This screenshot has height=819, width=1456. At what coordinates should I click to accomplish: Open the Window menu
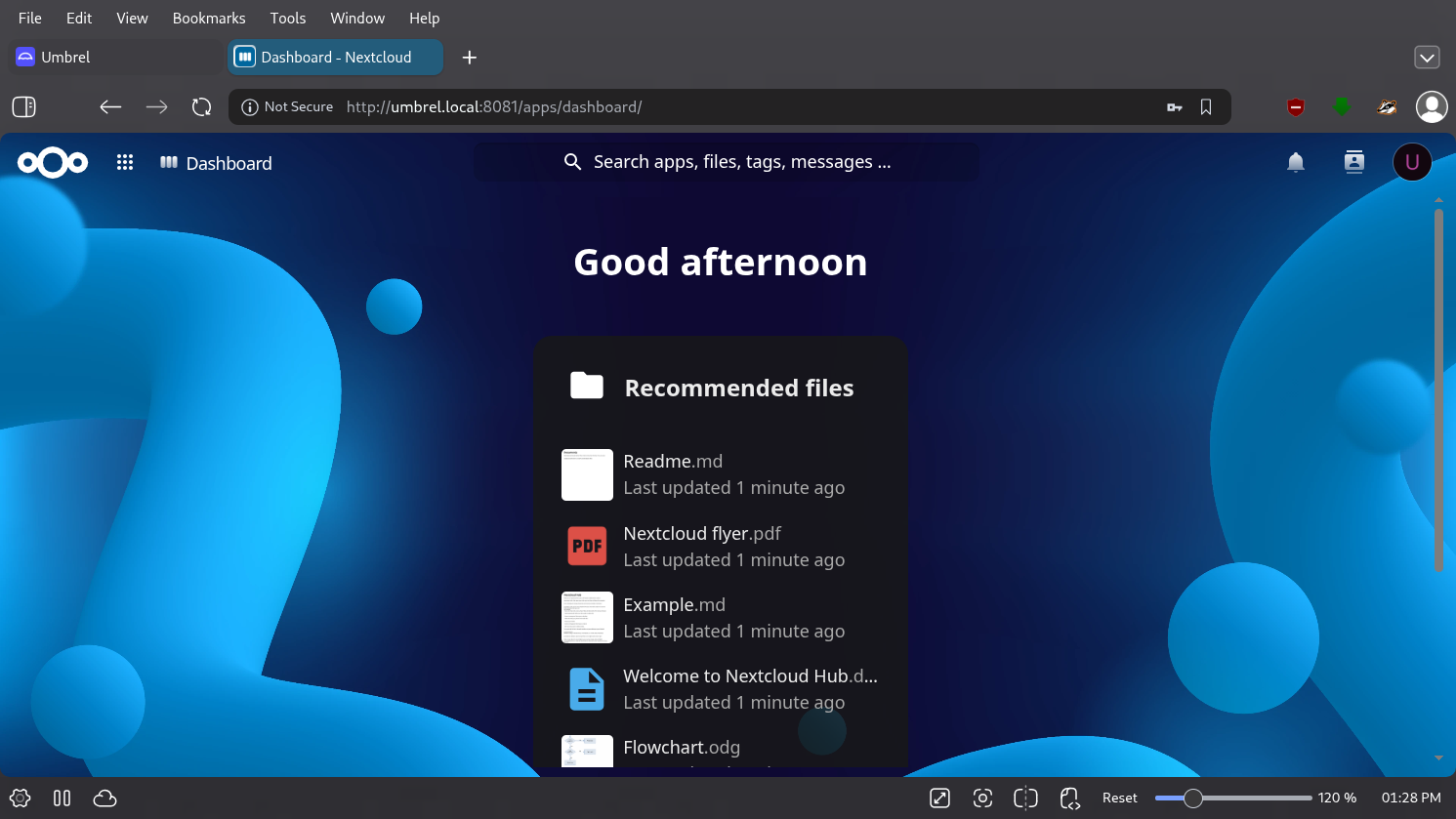(x=357, y=18)
